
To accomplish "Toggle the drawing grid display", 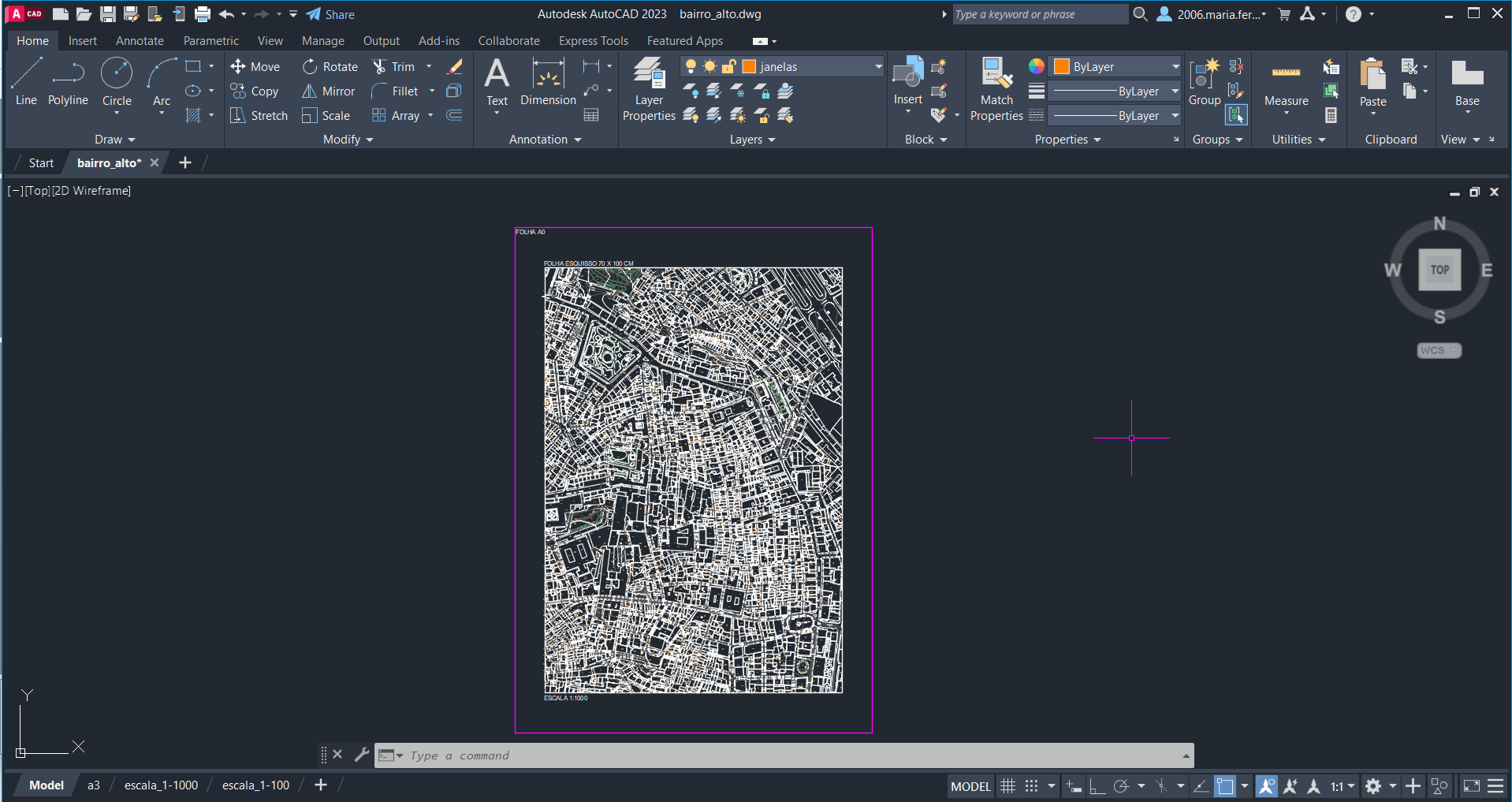I will [x=1007, y=786].
